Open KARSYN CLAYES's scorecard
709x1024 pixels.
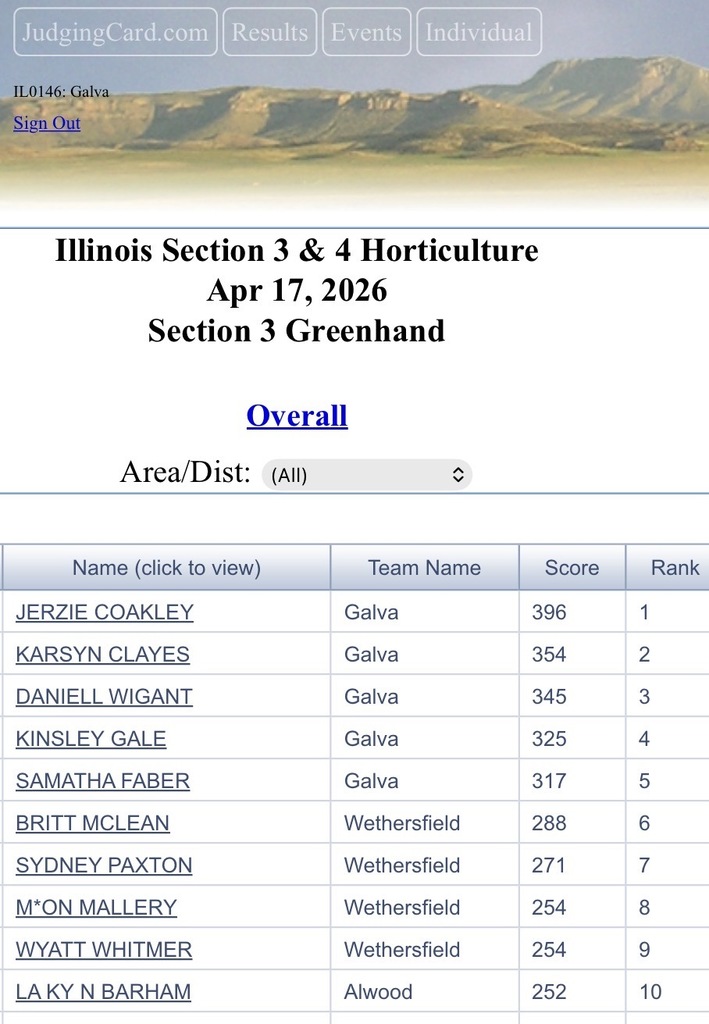[101, 654]
